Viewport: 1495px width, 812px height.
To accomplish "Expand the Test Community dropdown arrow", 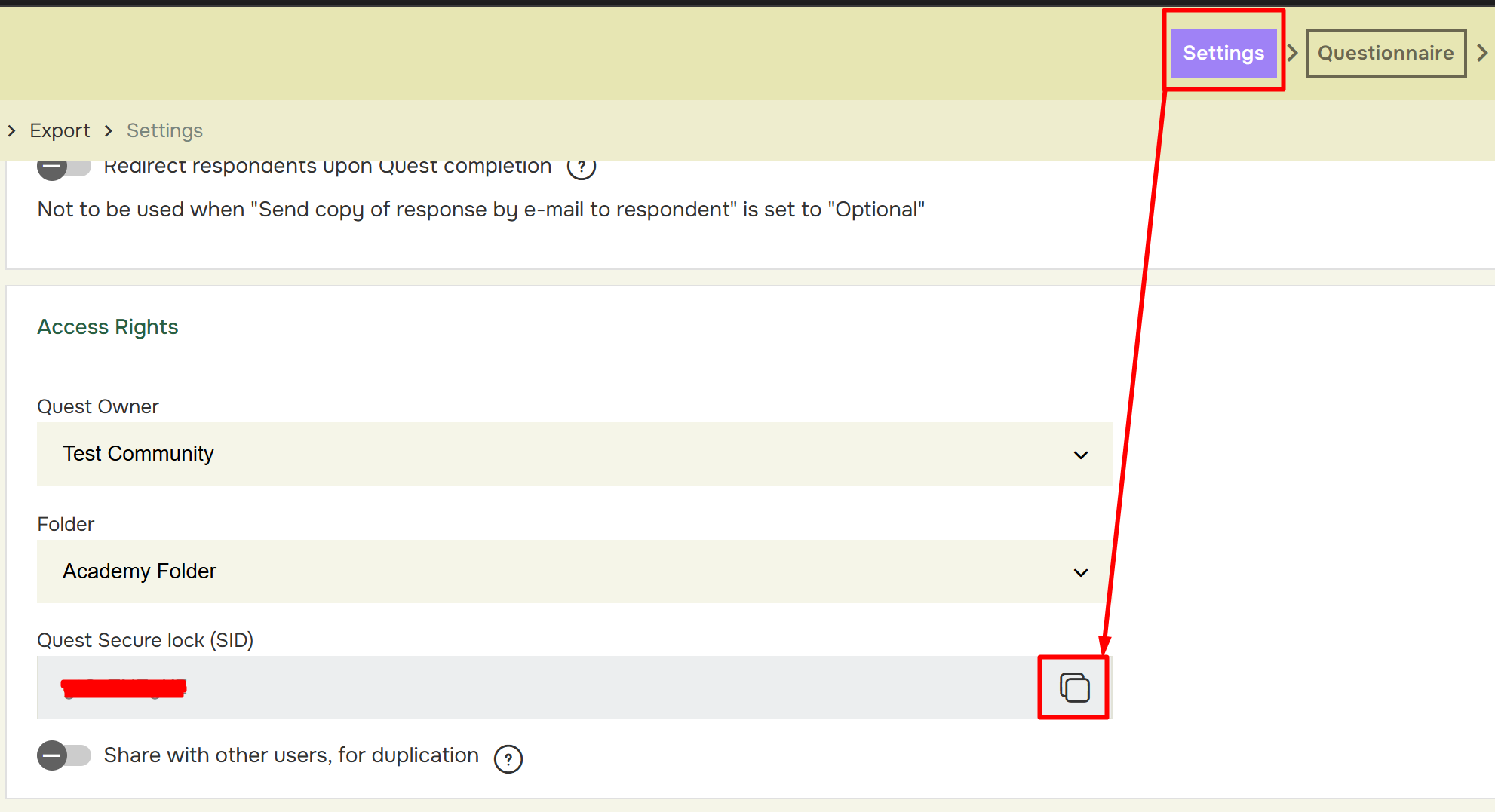I will click(1081, 455).
